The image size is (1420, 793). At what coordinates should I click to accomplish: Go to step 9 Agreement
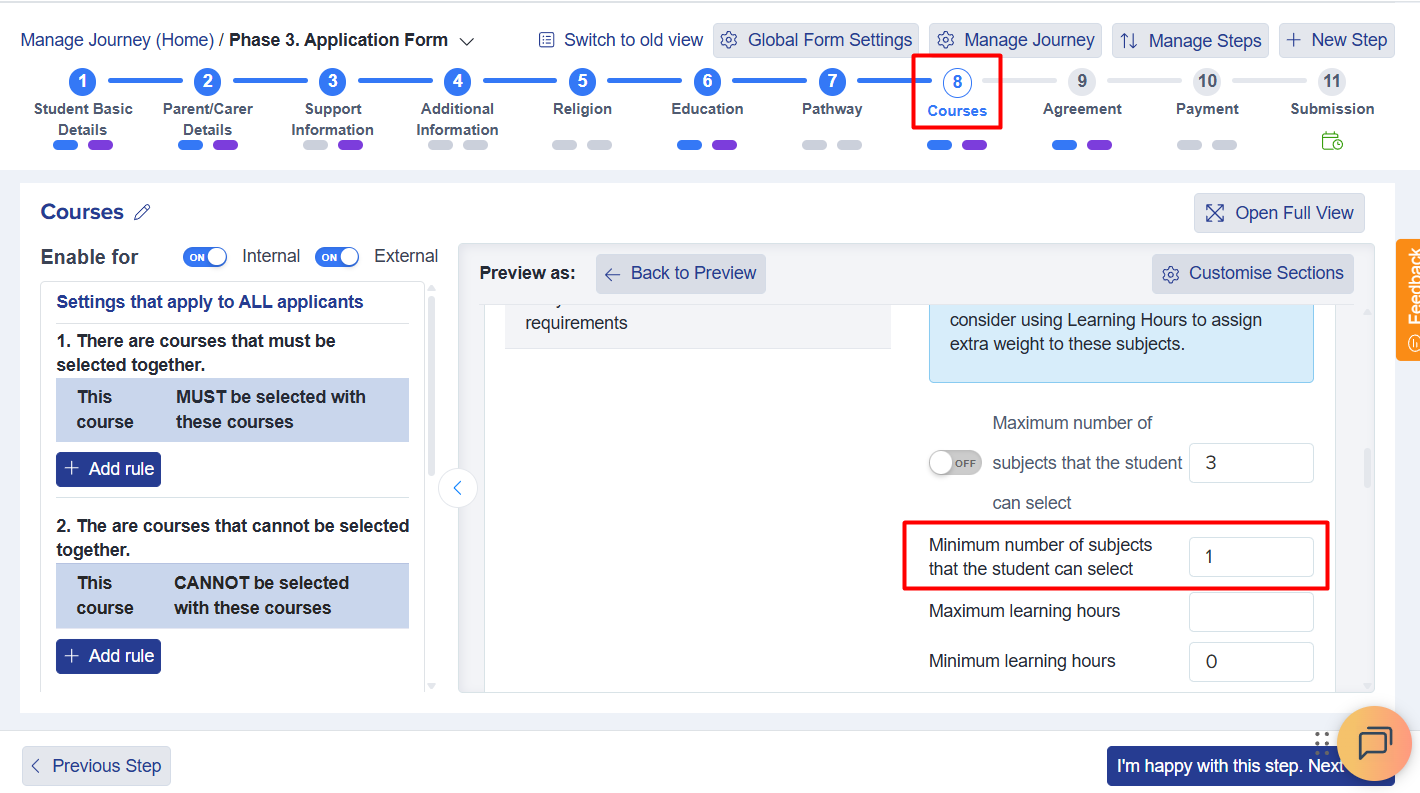click(x=1081, y=82)
